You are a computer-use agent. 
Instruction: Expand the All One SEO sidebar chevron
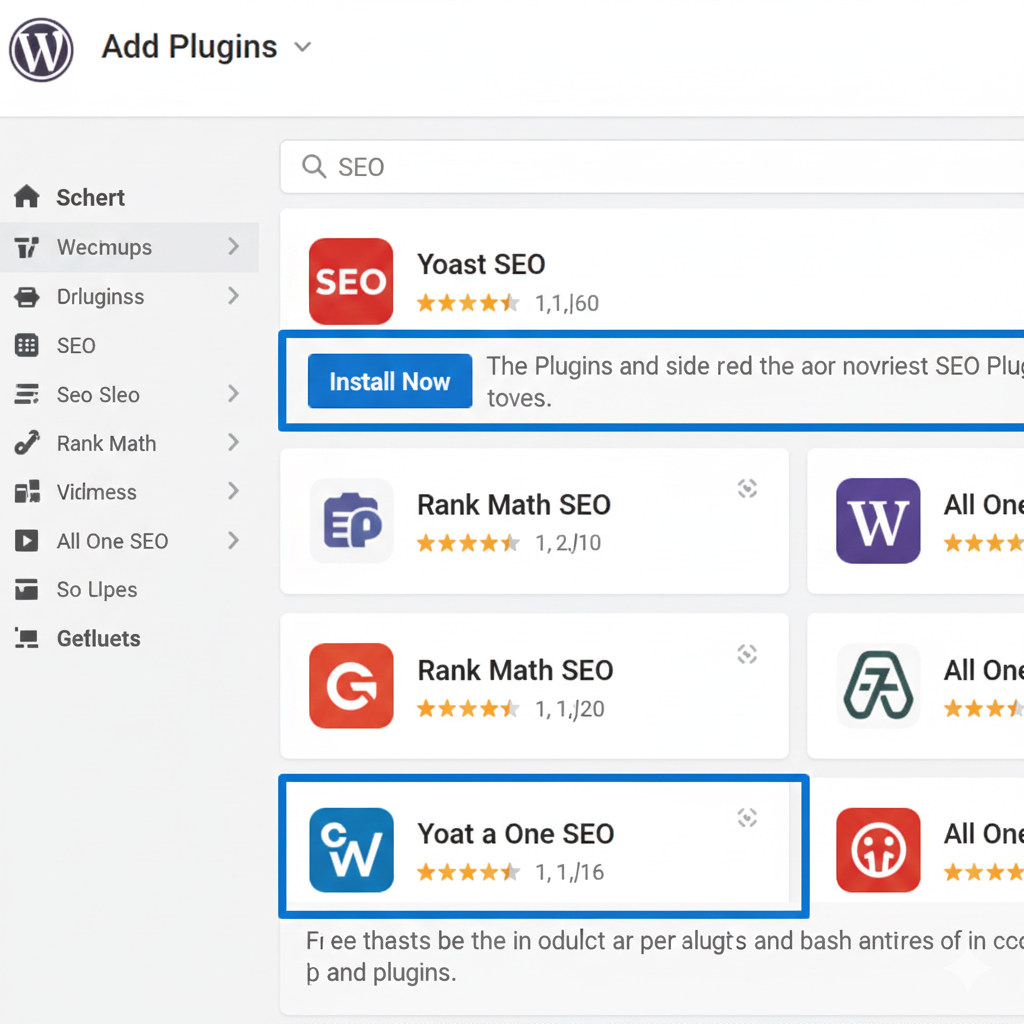click(x=233, y=540)
